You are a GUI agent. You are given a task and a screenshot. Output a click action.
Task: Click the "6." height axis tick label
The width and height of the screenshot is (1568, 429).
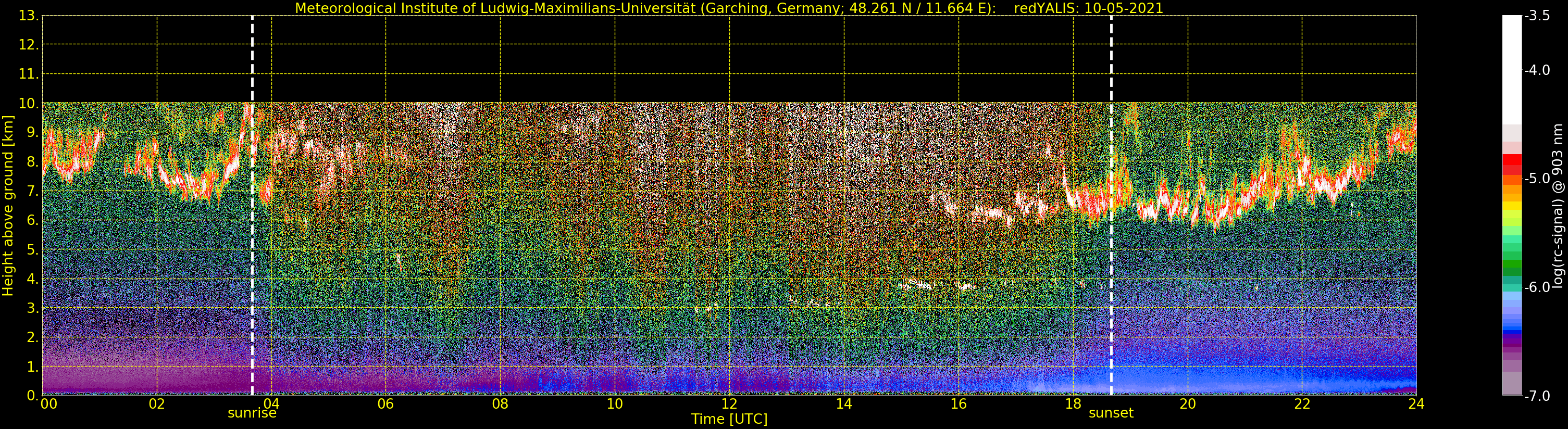pyautogui.click(x=33, y=220)
